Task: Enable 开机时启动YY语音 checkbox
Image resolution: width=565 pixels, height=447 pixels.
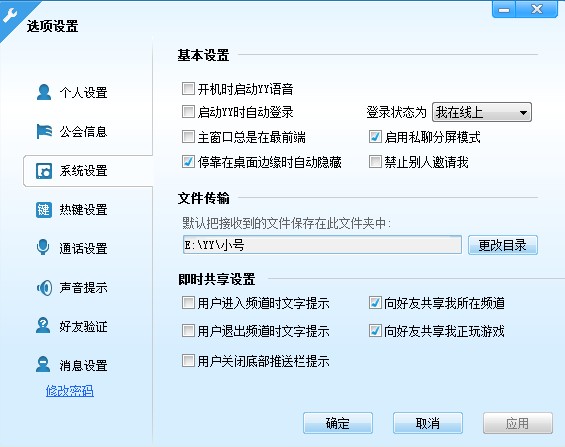Action: [188, 89]
